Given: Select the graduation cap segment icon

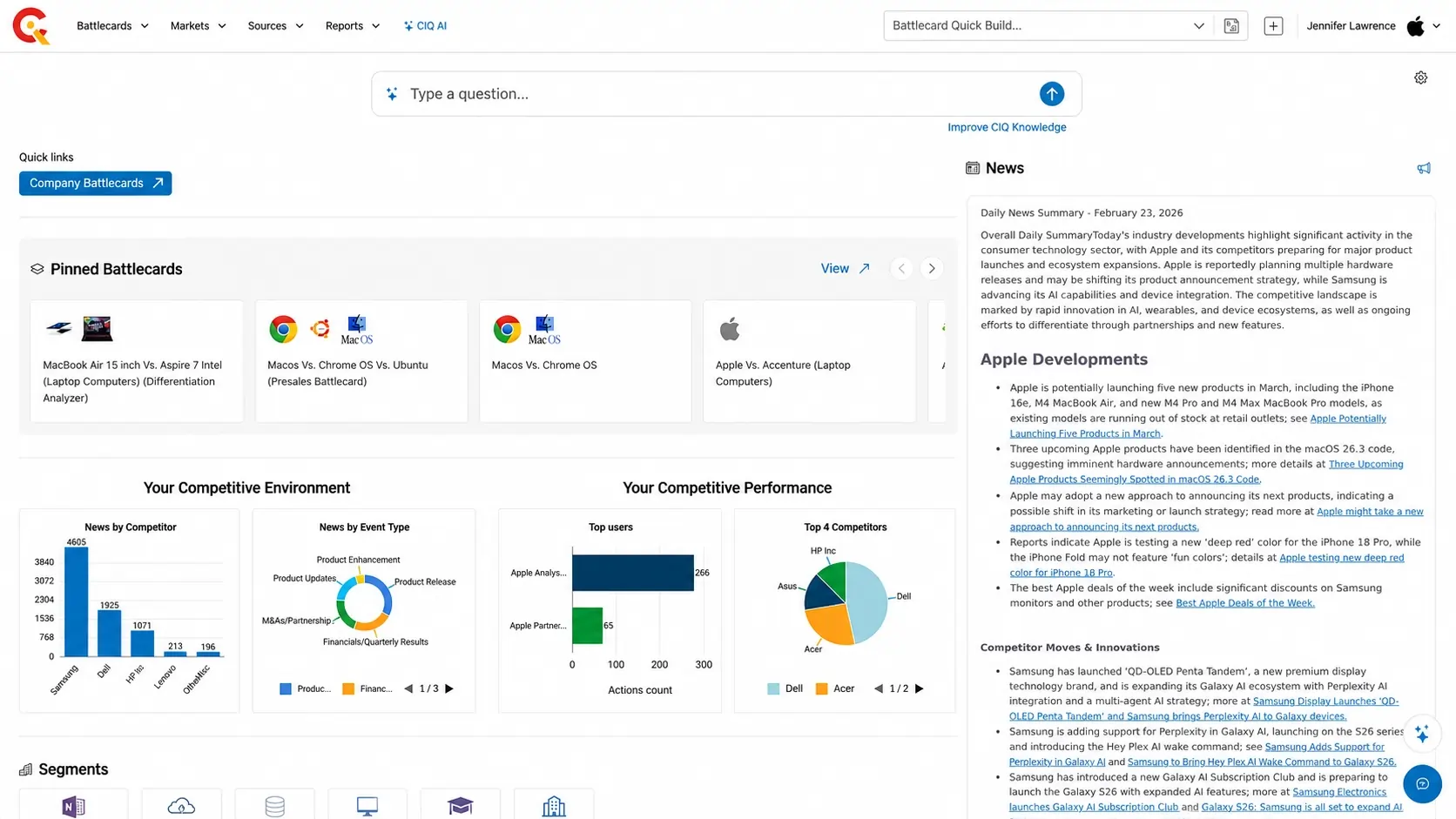Looking at the screenshot, I should point(460,807).
